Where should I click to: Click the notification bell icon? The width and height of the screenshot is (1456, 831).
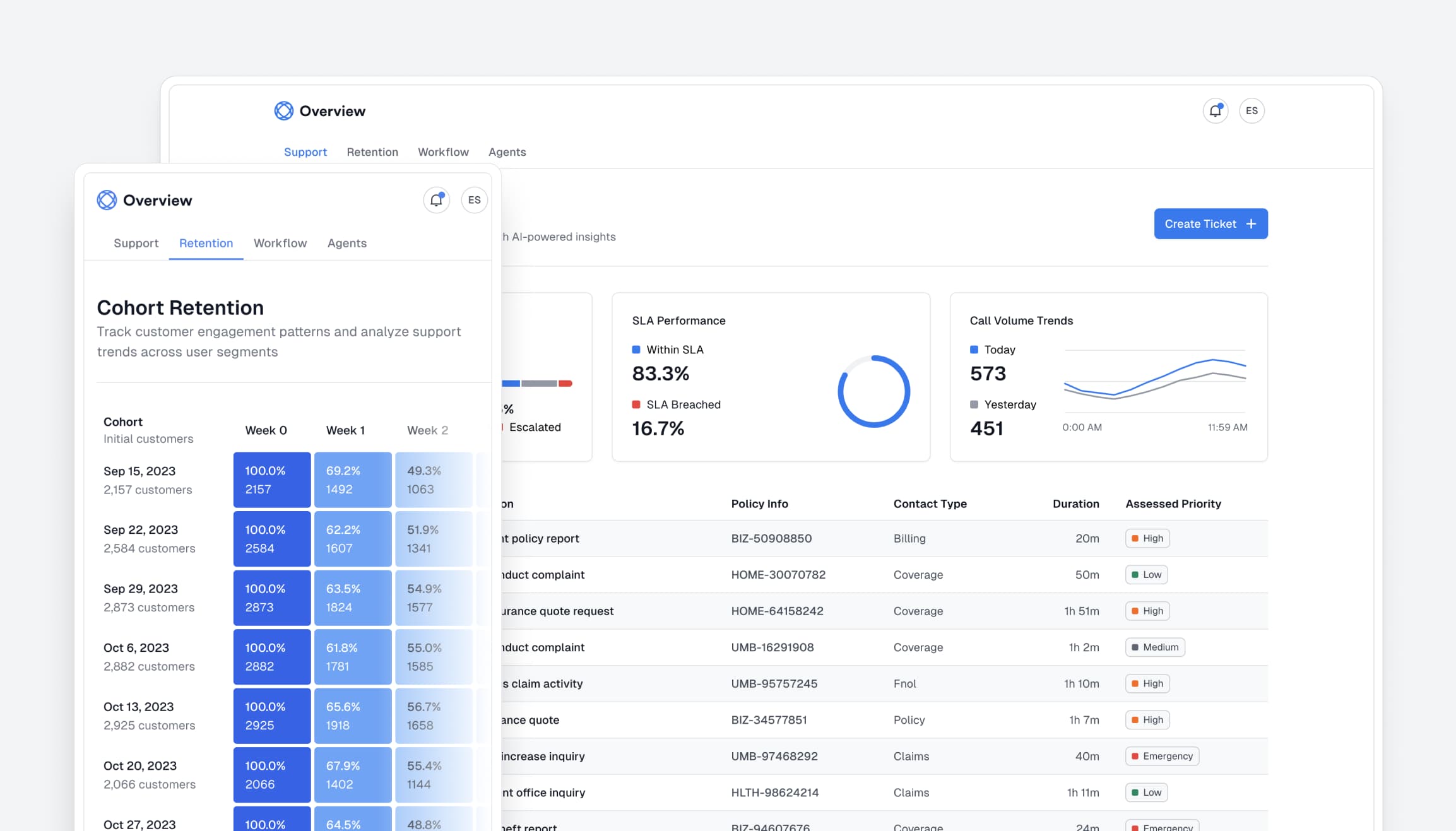[x=1215, y=109]
